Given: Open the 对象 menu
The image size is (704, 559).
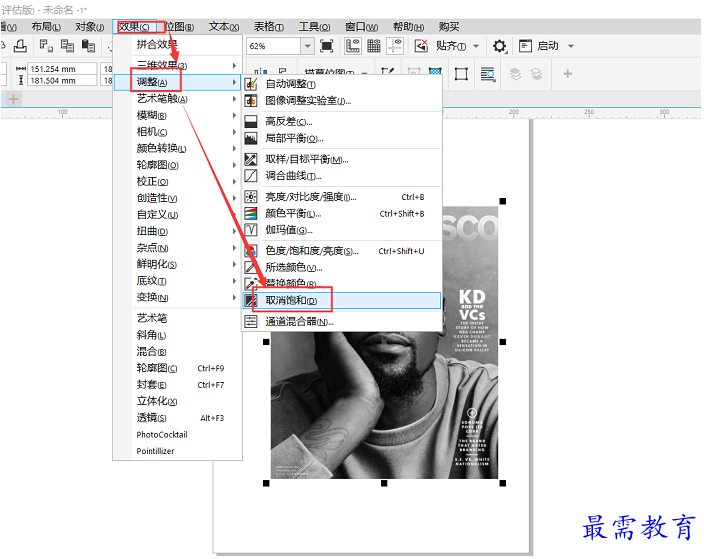Looking at the screenshot, I should pos(89,27).
